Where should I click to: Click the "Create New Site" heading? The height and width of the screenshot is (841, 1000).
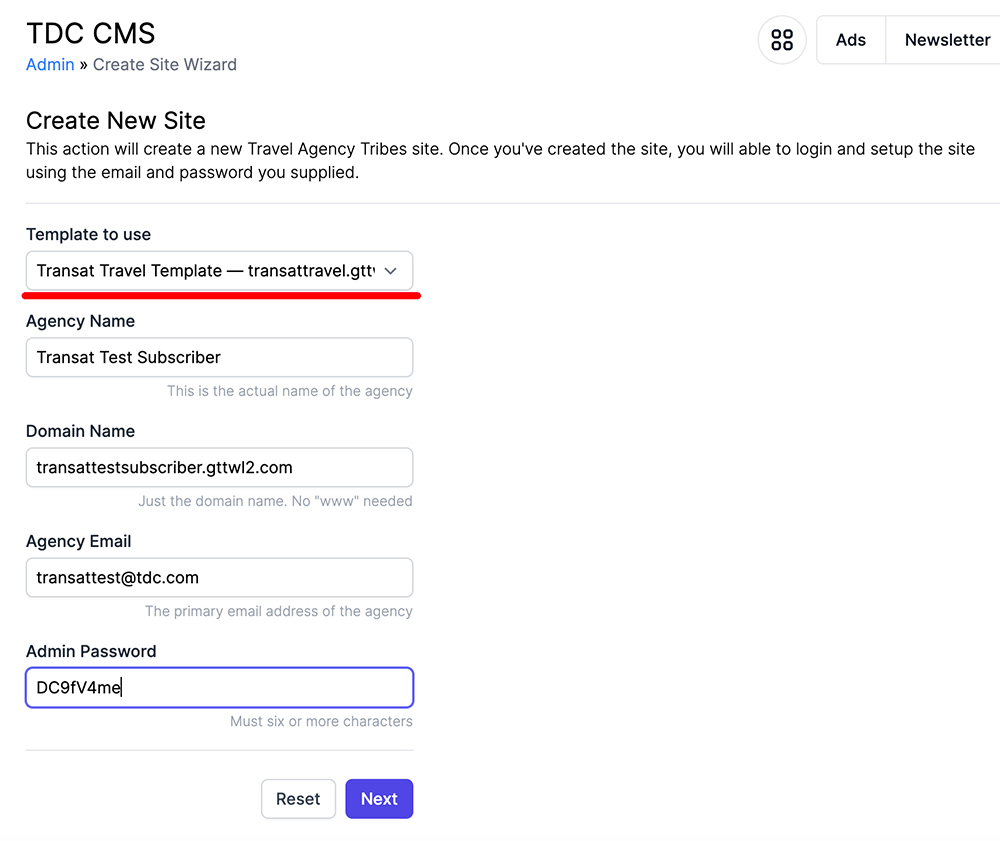[116, 121]
